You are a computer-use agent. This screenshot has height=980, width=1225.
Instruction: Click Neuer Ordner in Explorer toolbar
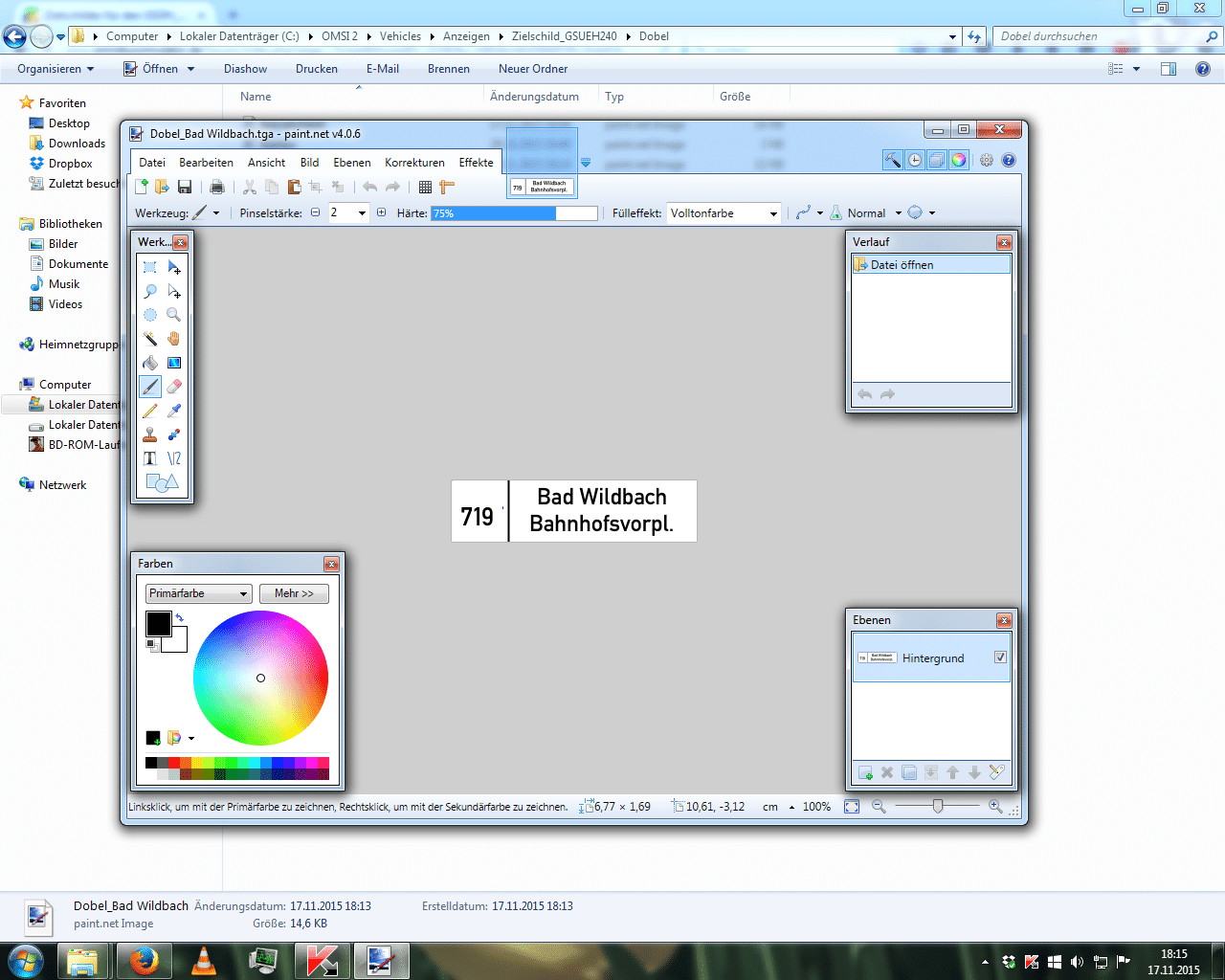pyautogui.click(x=532, y=69)
